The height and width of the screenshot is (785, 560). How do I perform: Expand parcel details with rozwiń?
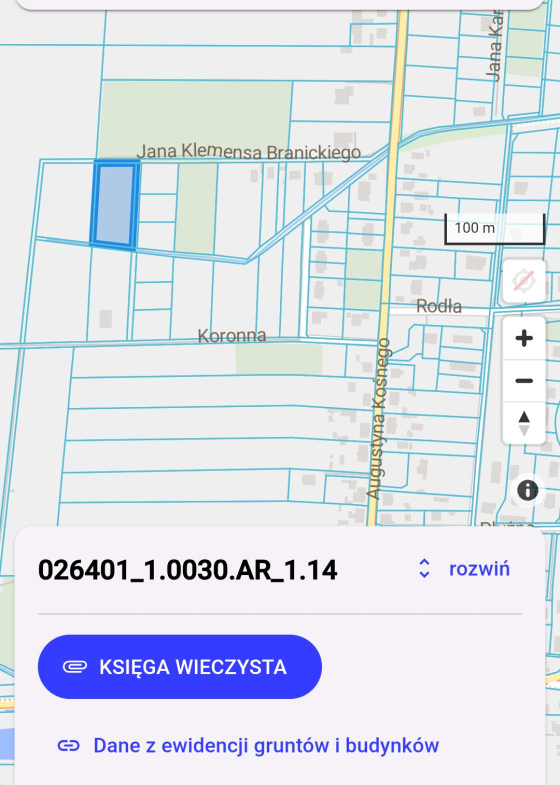click(479, 569)
